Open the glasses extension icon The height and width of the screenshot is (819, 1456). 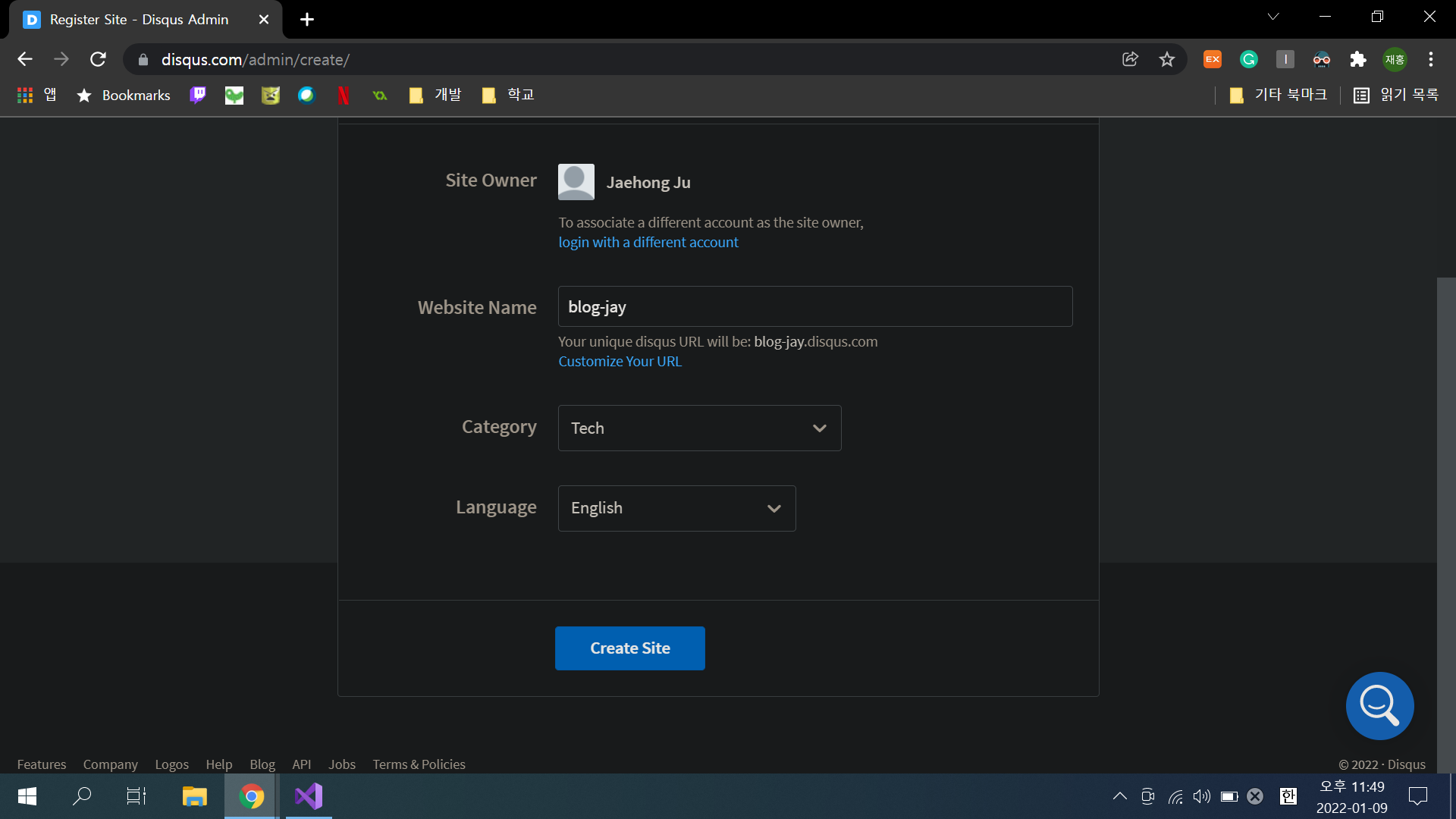coord(1322,59)
